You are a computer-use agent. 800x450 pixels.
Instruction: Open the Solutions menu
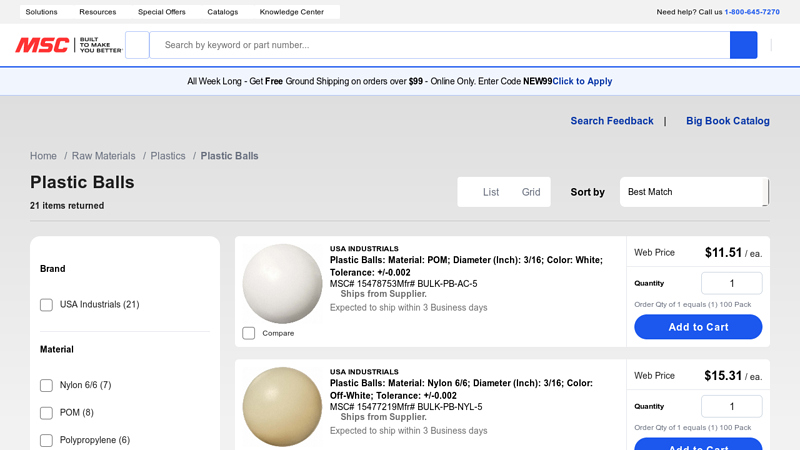(x=41, y=12)
